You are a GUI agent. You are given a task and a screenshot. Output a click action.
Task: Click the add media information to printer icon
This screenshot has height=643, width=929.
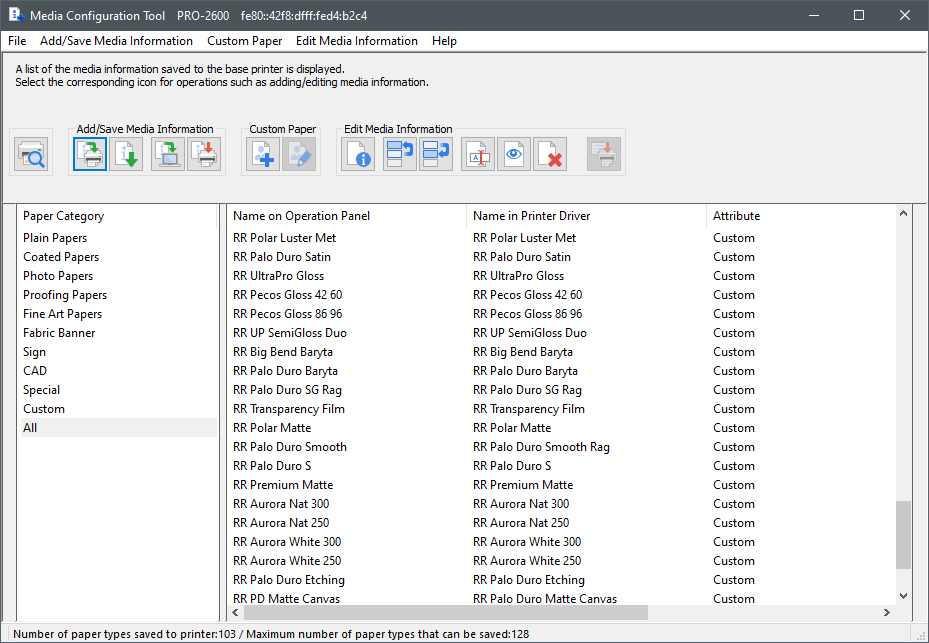[90, 155]
